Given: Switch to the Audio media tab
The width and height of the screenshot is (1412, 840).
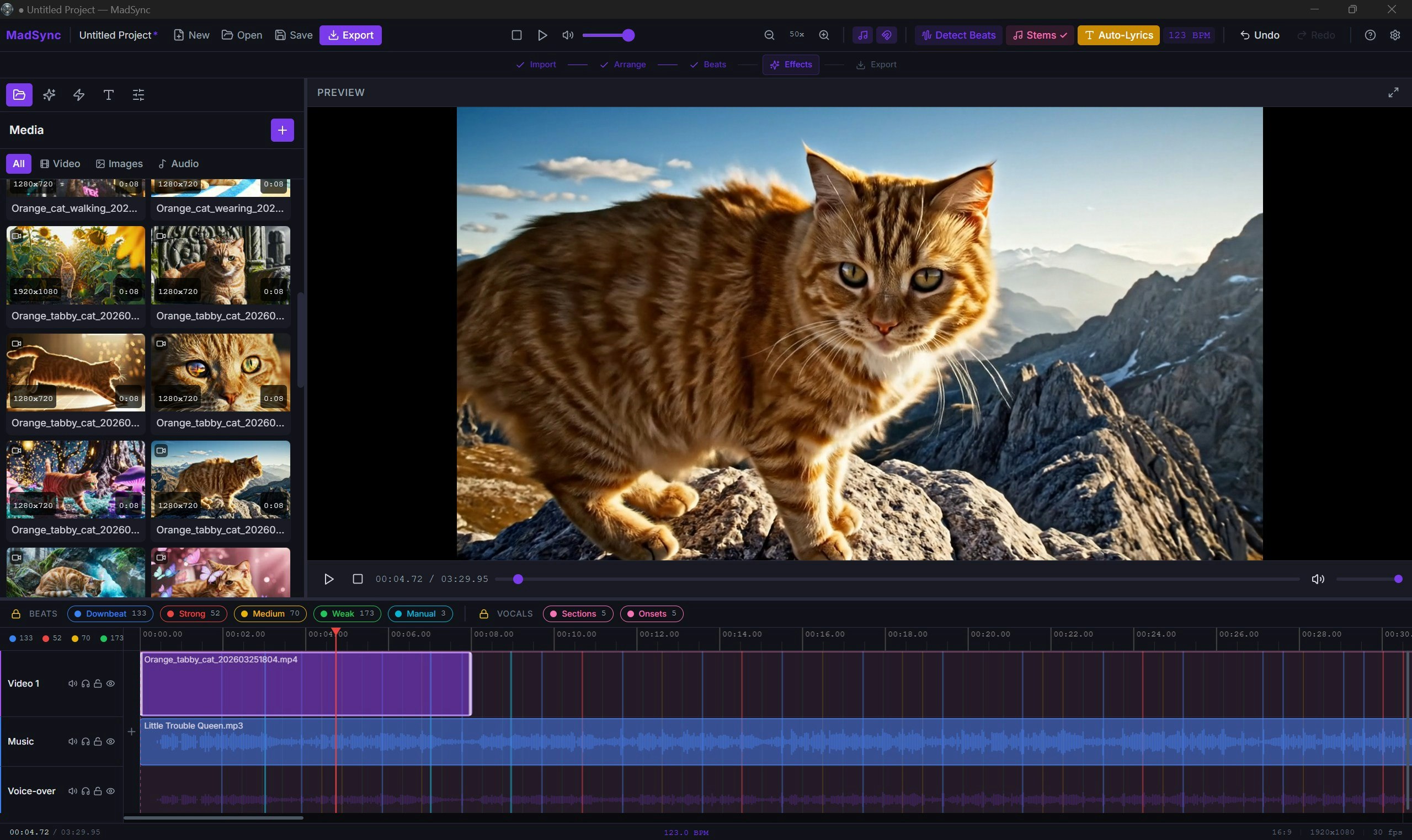Looking at the screenshot, I should [x=178, y=164].
